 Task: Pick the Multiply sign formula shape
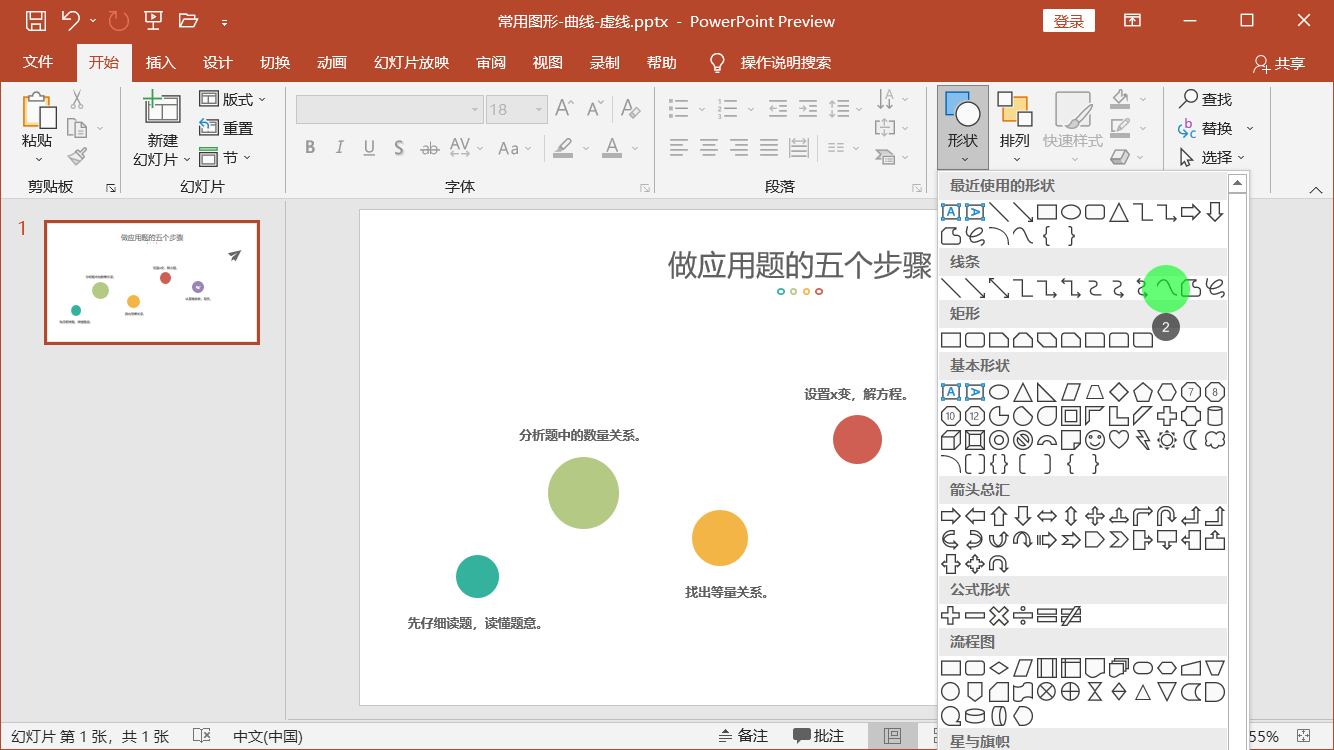click(999, 616)
